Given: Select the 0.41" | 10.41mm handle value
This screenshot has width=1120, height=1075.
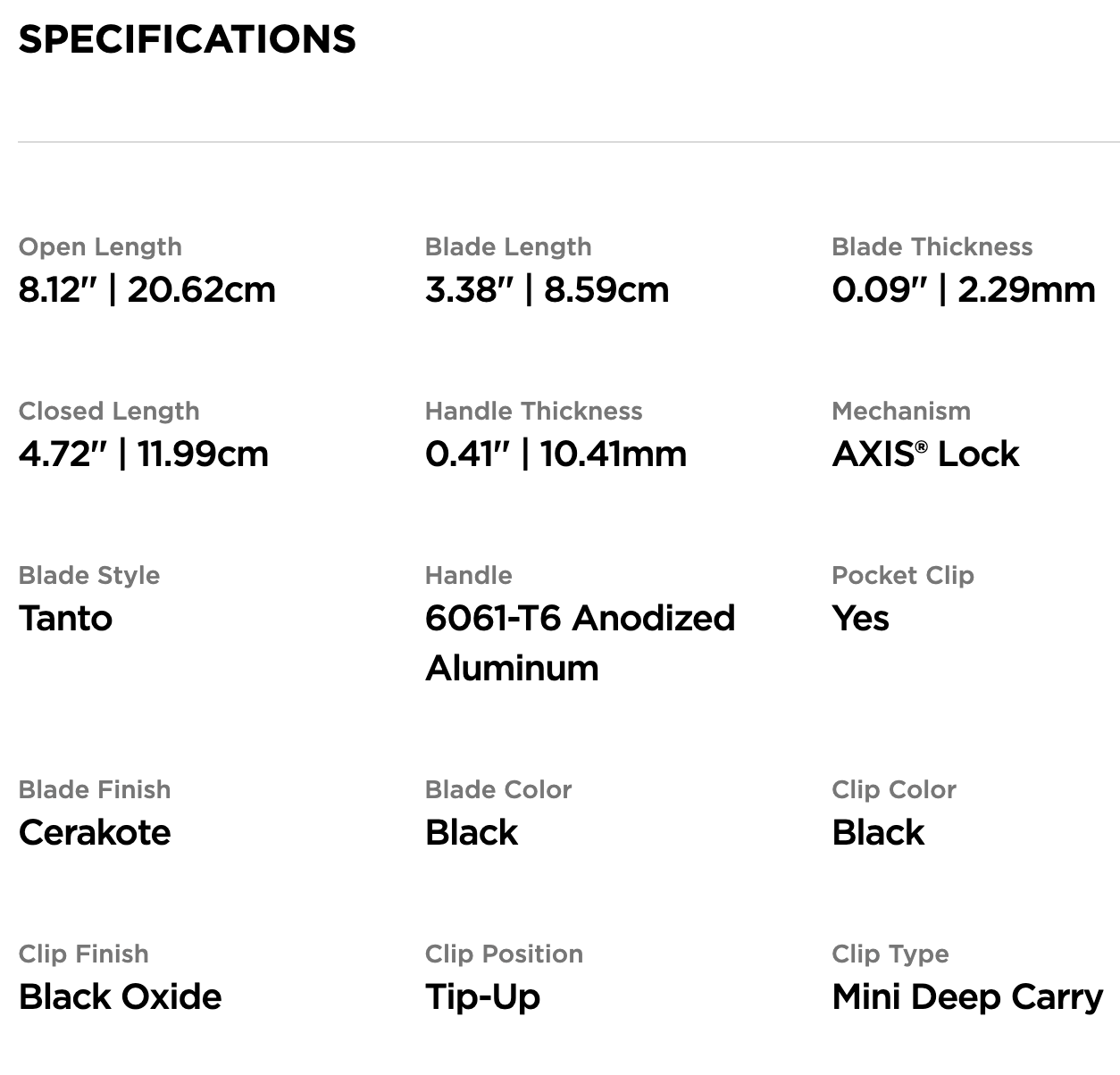Looking at the screenshot, I should point(556,454).
